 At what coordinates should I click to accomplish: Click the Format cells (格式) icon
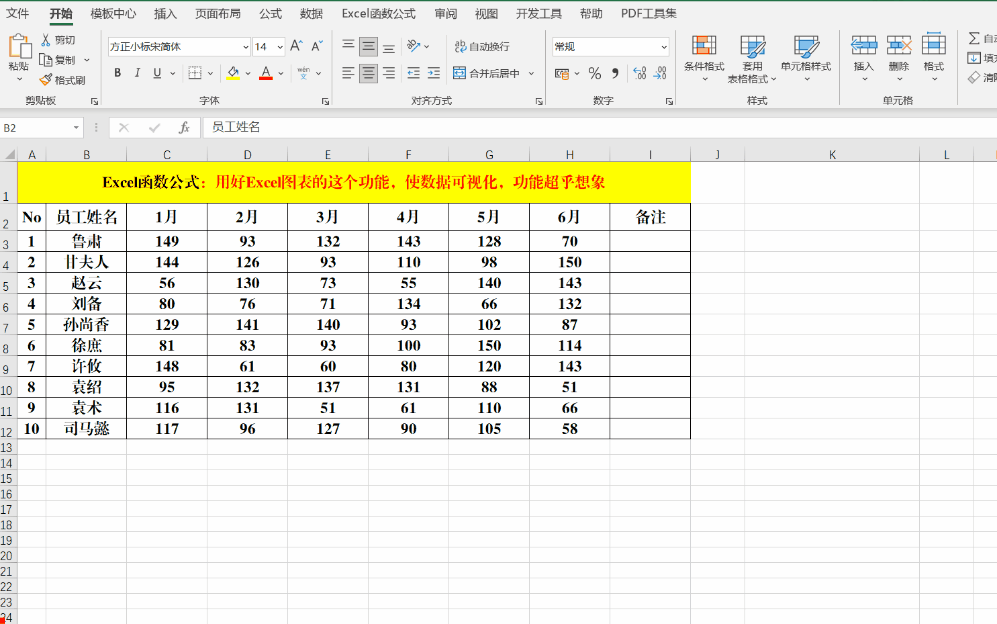[933, 44]
